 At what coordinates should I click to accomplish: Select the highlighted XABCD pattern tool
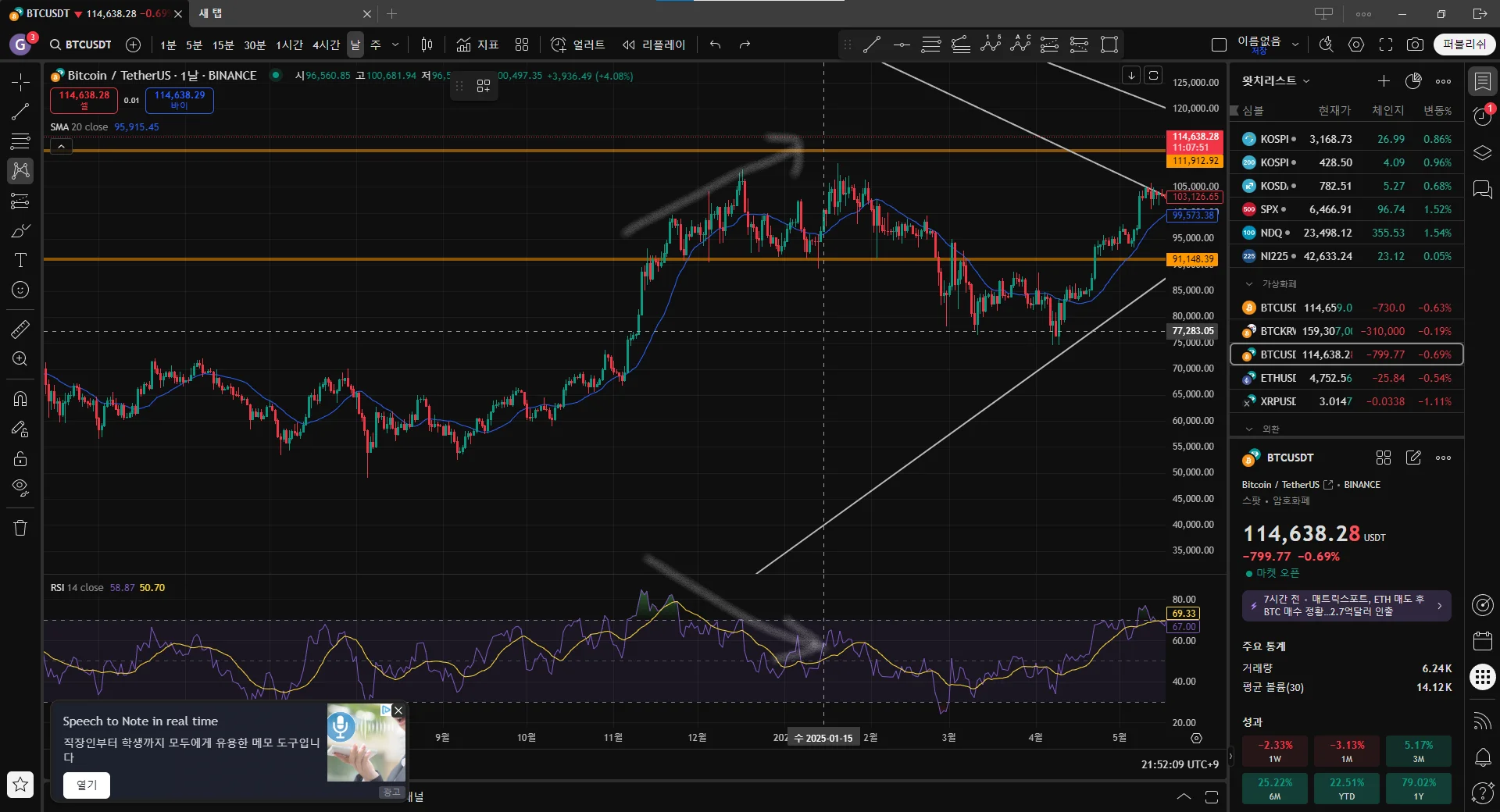[x=20, y=171]
